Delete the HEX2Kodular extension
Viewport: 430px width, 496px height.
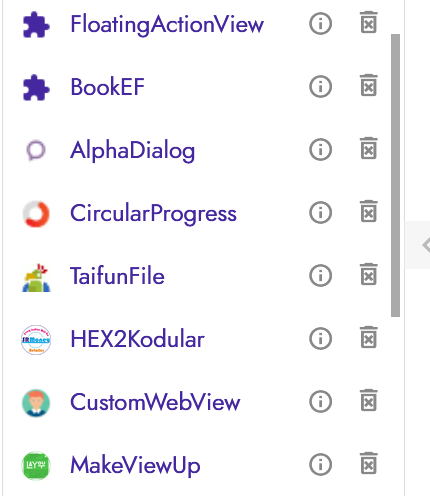tap(369, 337)
